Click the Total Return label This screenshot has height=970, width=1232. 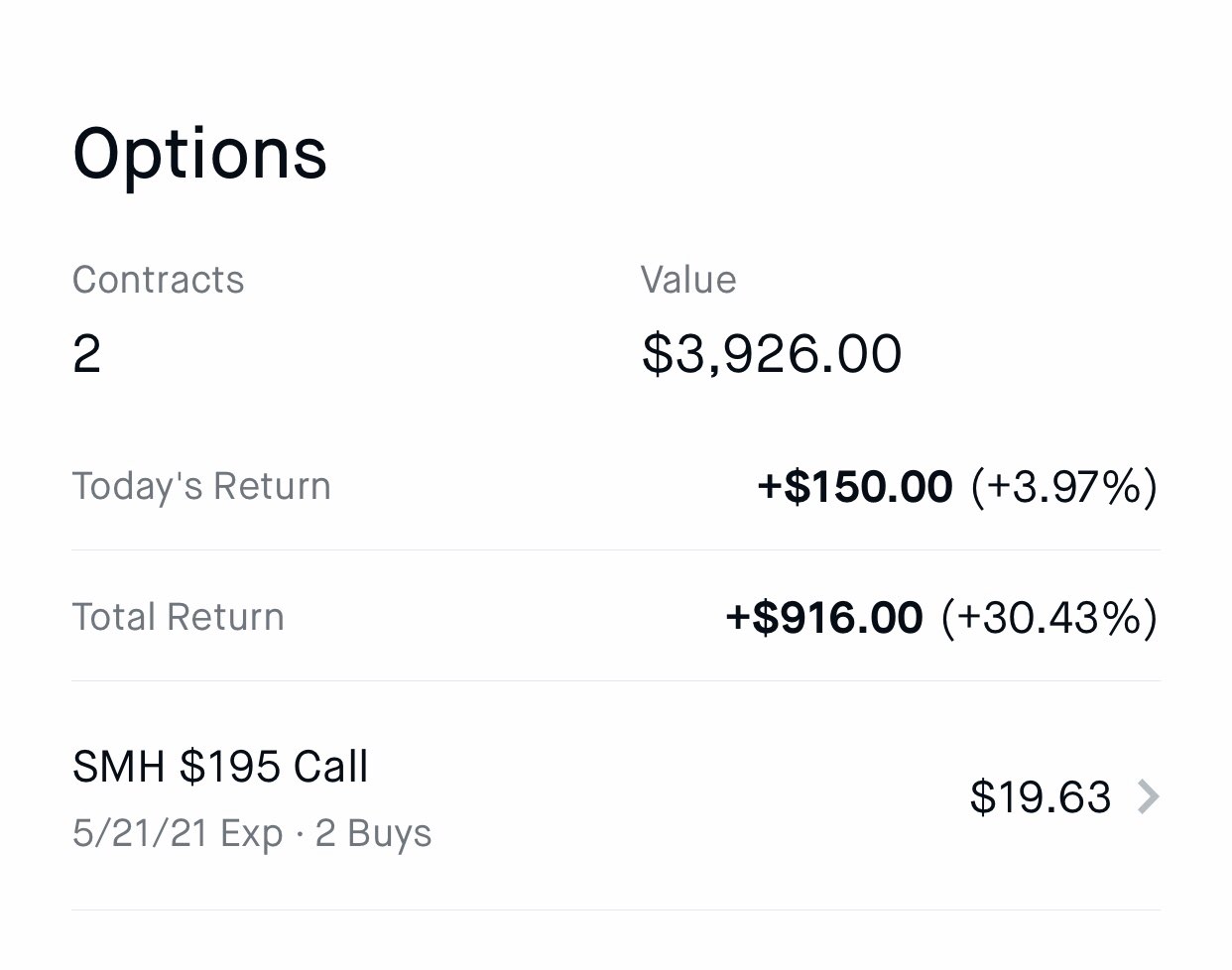tap(179, 617)
